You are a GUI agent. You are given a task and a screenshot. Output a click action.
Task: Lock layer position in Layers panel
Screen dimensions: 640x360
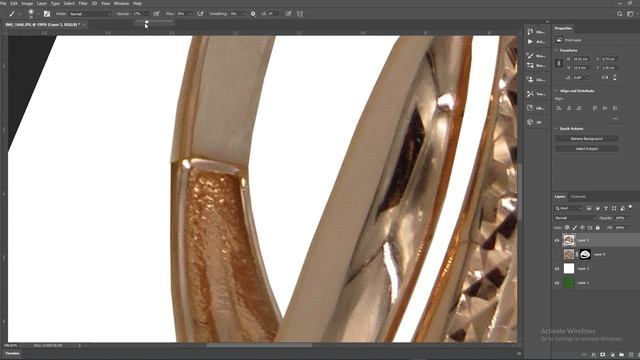pos(582,228)
